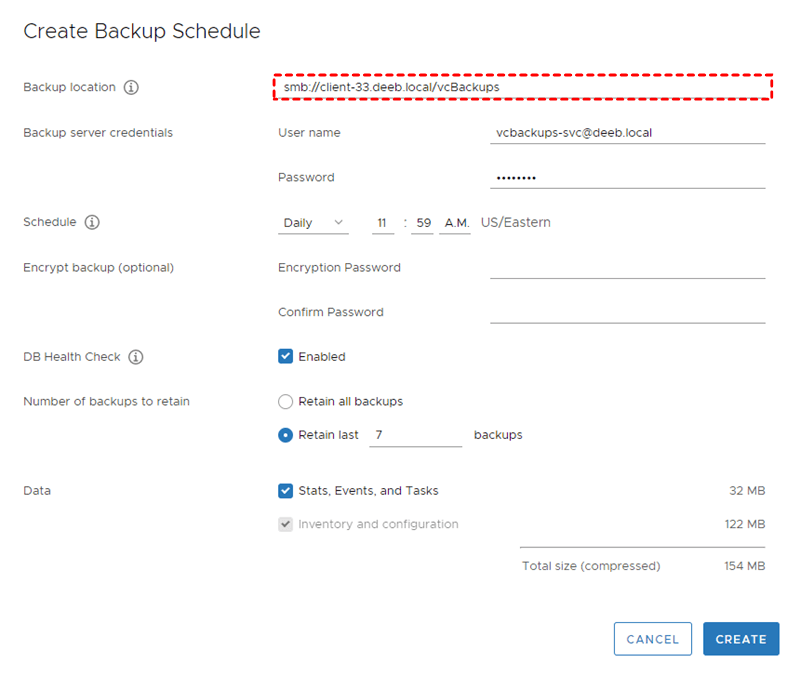
Task: Select the Retain last radio button
Action: [x=285, y=435]
